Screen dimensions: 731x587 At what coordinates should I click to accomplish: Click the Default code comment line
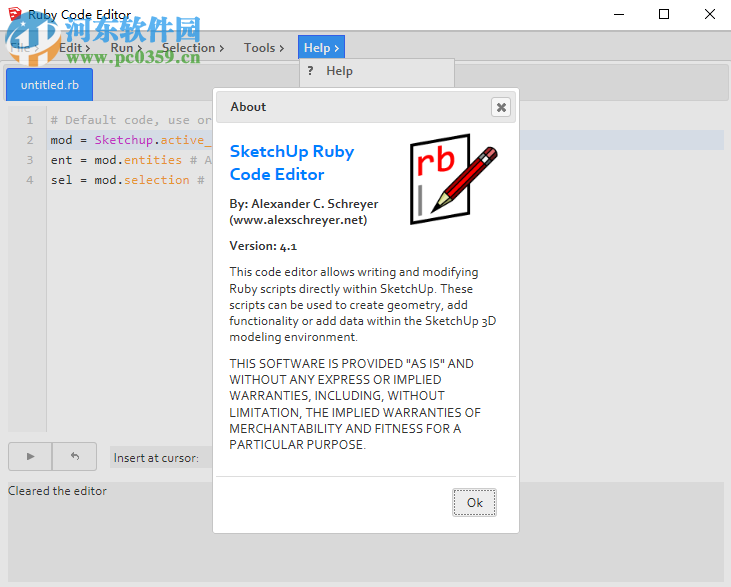(131, 120)
